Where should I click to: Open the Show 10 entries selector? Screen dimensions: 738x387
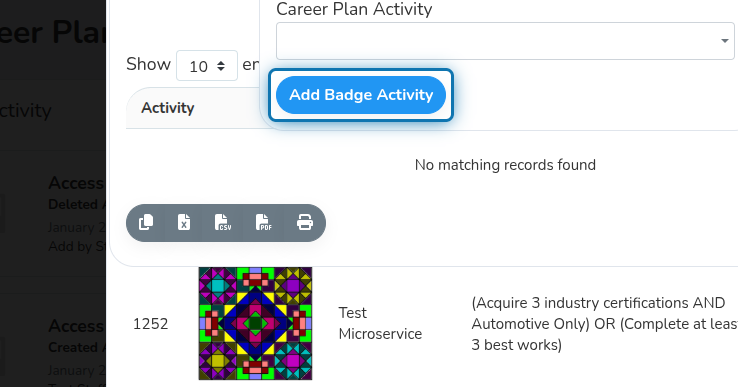(207, 65)
